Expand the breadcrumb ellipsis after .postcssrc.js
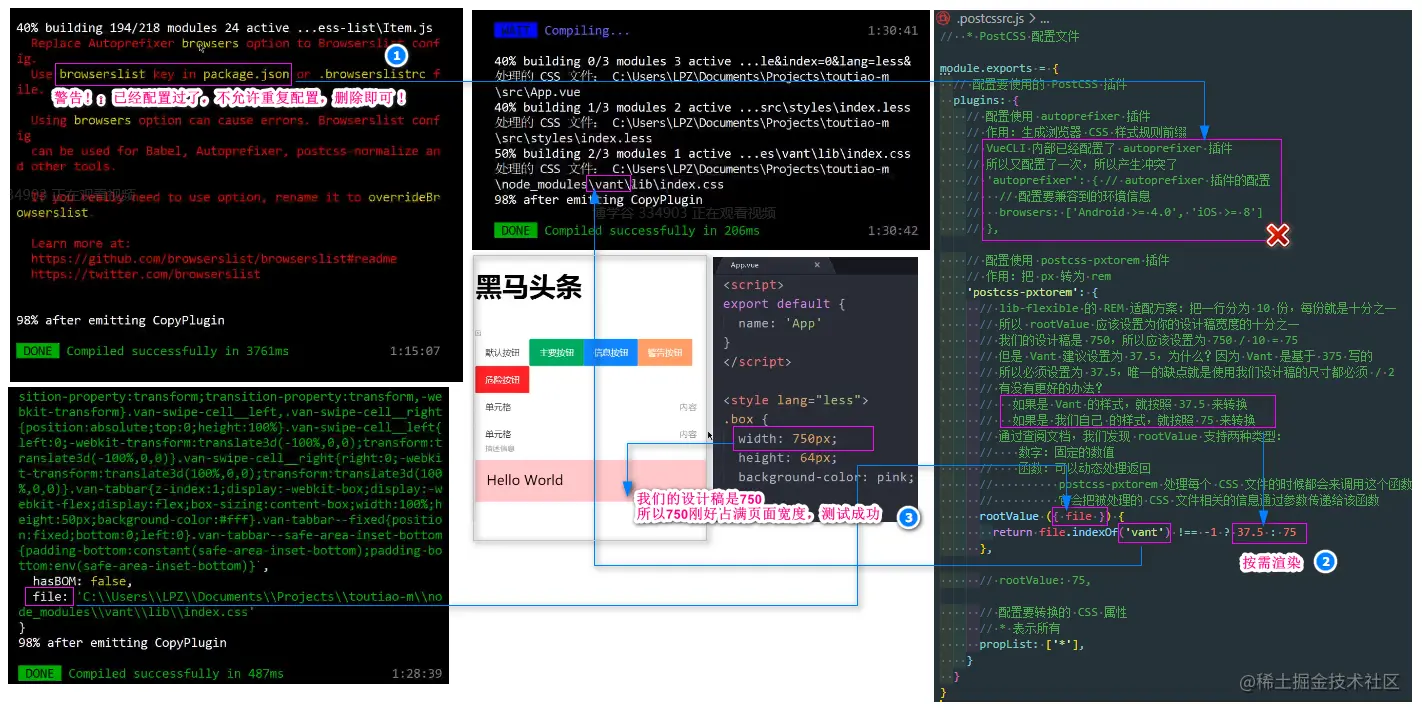 (1044, 18)
